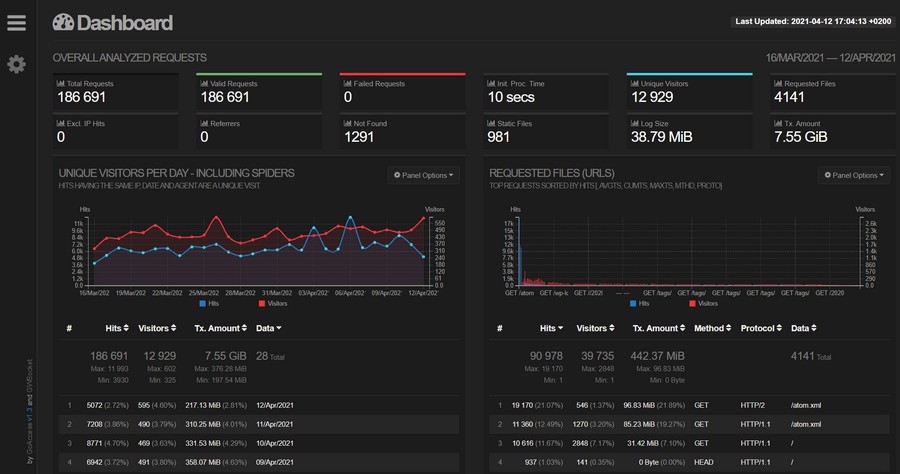
Task: Click chart icon beside Static Files
Action: [491, 123]
